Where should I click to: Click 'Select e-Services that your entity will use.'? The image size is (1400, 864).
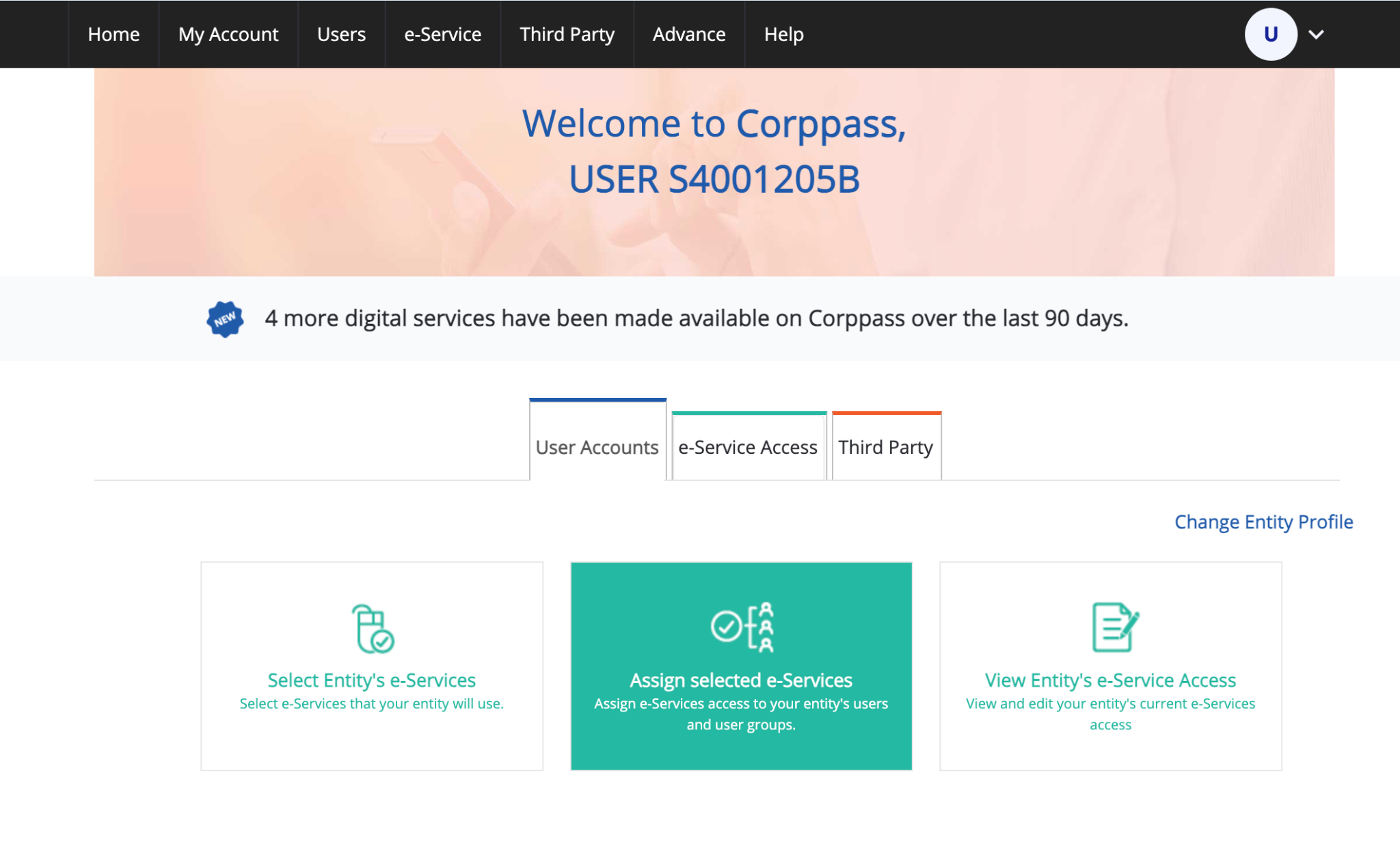371,703
